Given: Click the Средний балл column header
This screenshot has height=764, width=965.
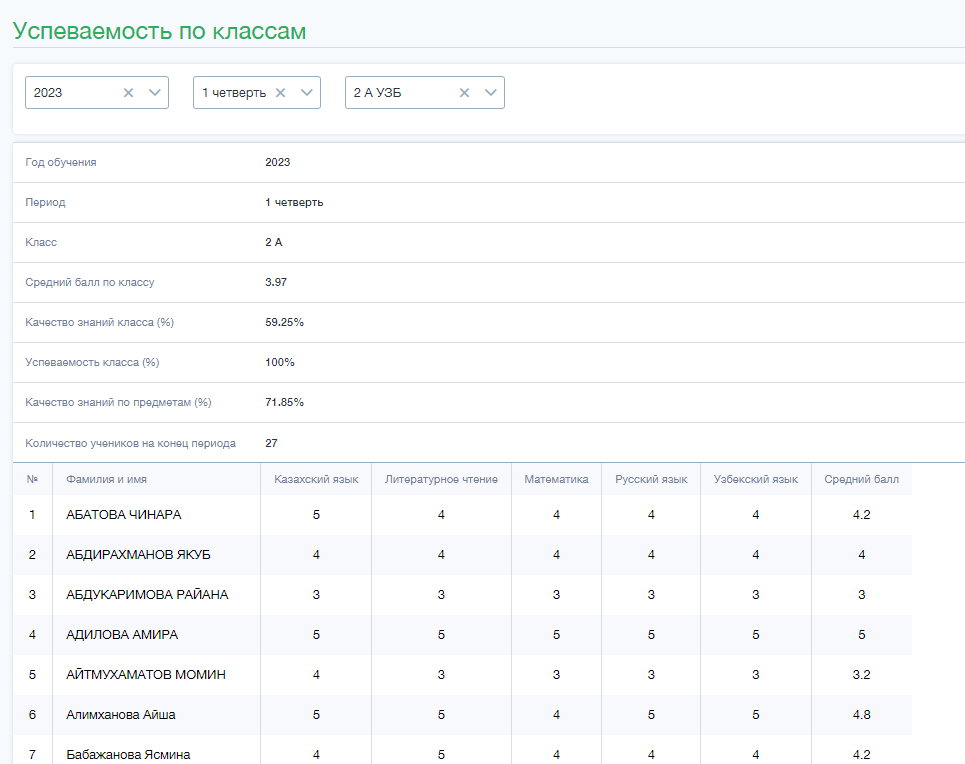Looking at the screenshot, I should [862, 479].
